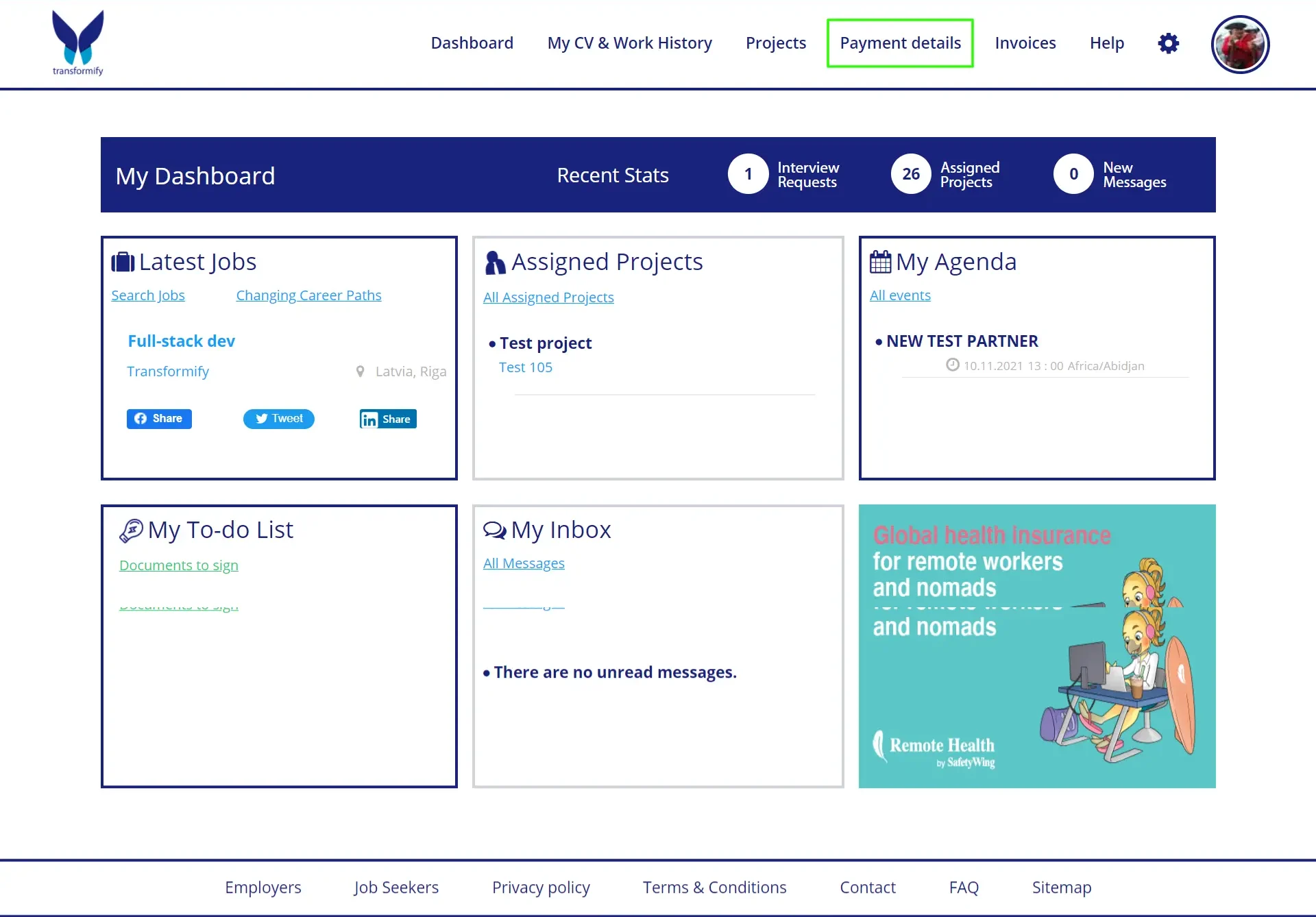Open the Sitemap footer link
This screenshot has width=1316, height=917.
click(1062, 888)
